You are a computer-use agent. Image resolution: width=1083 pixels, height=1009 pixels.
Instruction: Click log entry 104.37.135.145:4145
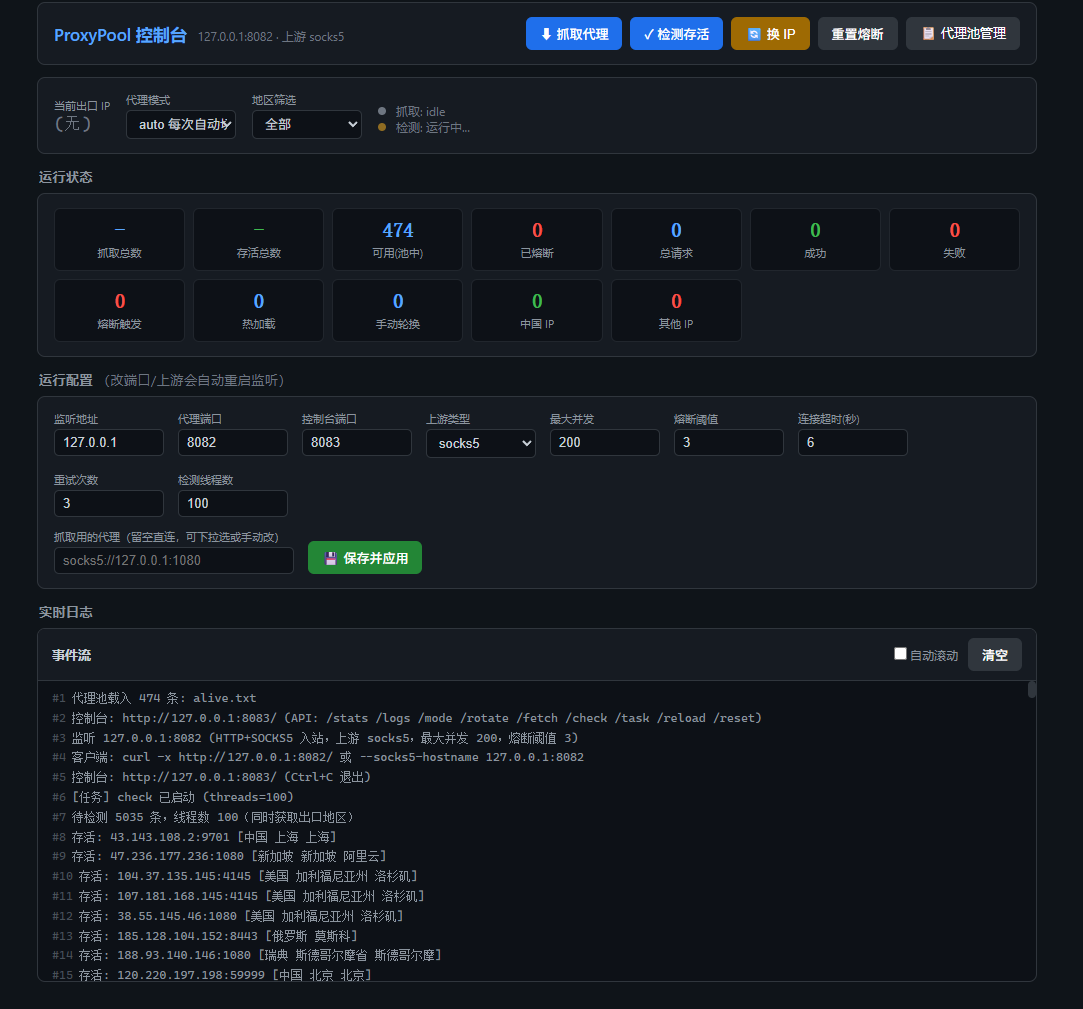click(x=235, y=876)
